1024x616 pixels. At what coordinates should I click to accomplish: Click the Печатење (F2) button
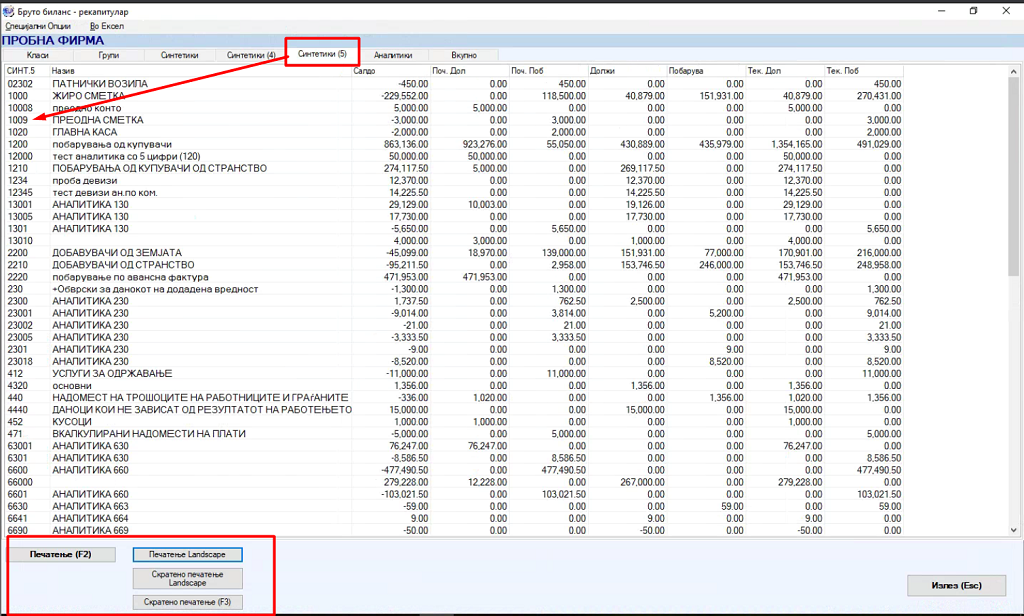[x=61, y=554]
